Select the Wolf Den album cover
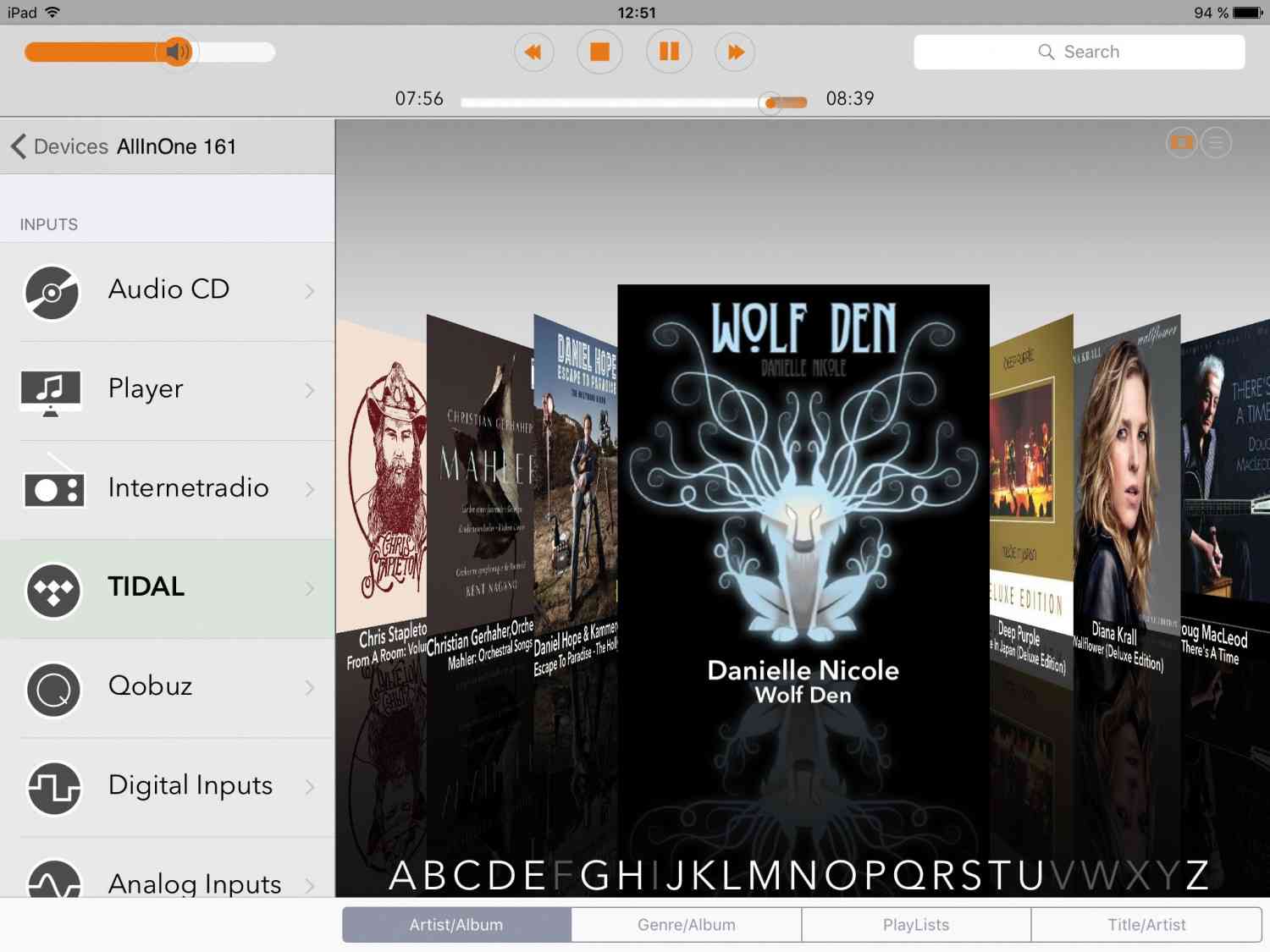The height and width of the screenshot is (952, 1270). (803, 474)
